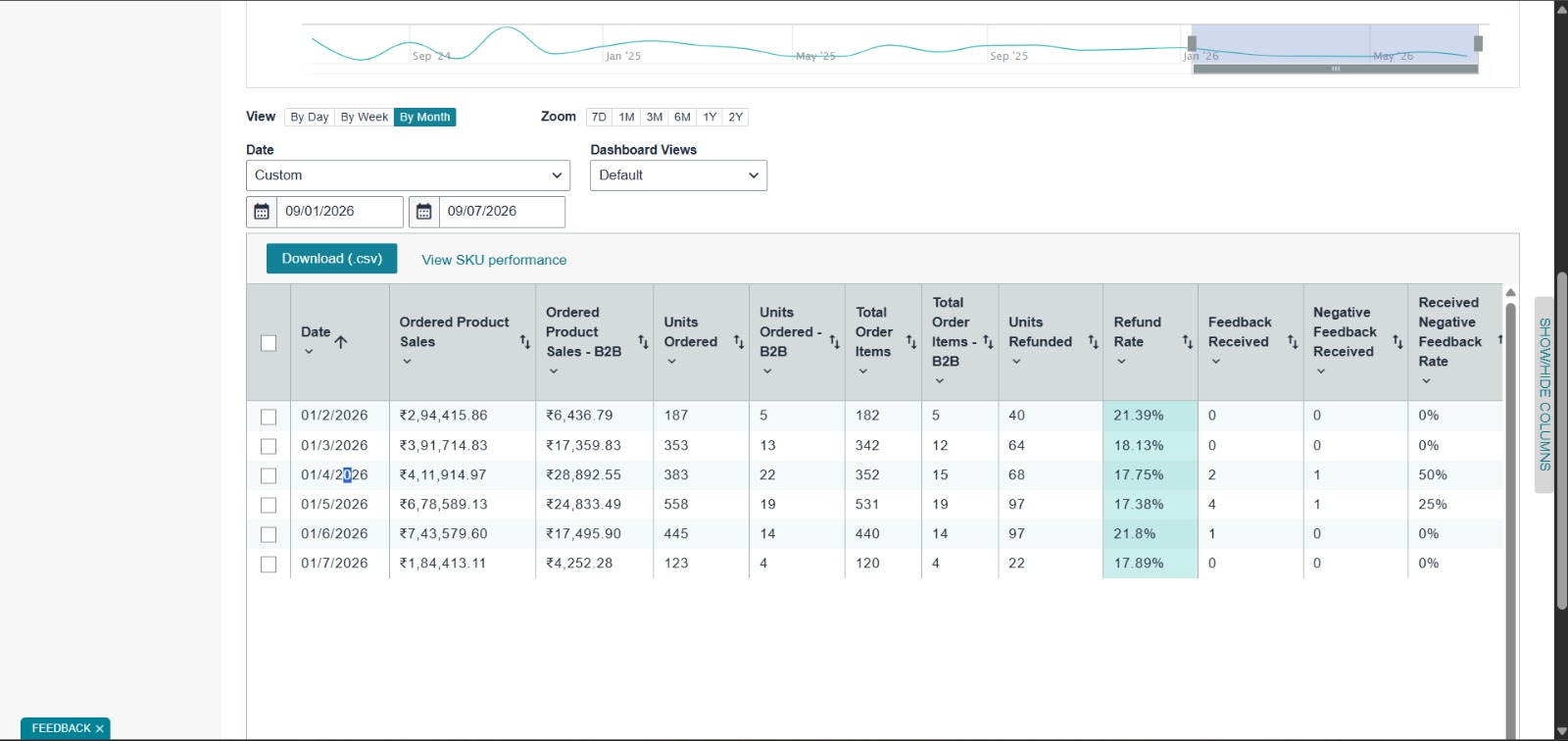Image resolution: width=1568 pixels, height=741 pixels.
Task: Expand the Total Order Items column chevron
Action: (863, 371)
